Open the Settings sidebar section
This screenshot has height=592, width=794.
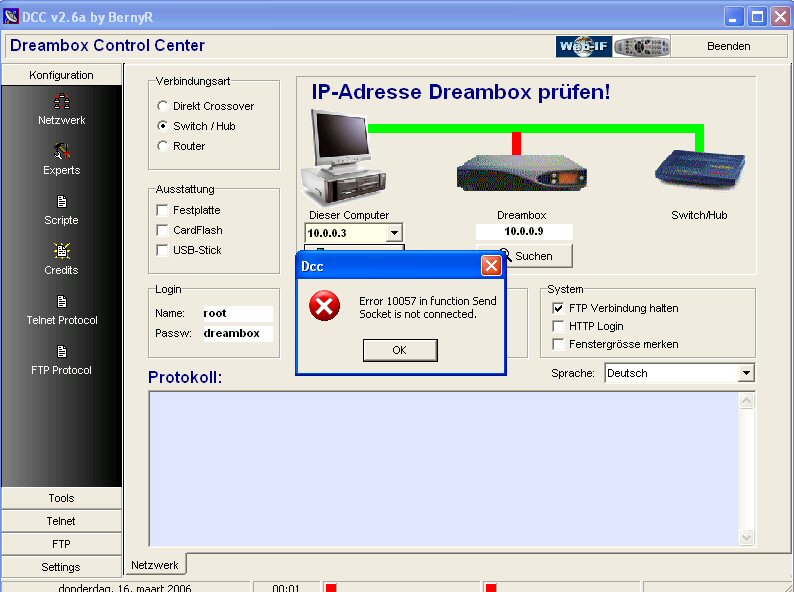pyautogui.click(x=61, y=567)
